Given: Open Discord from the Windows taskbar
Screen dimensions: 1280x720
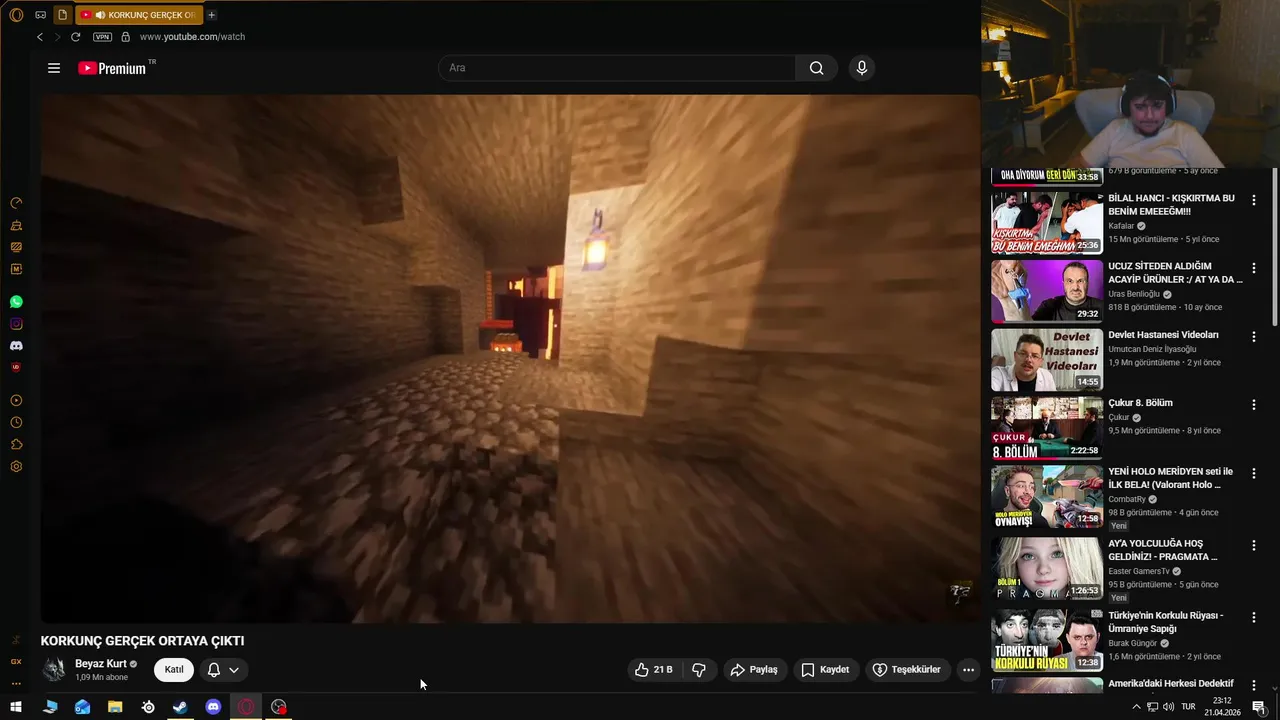Looking at the screenshot, I should pos(213,707).
